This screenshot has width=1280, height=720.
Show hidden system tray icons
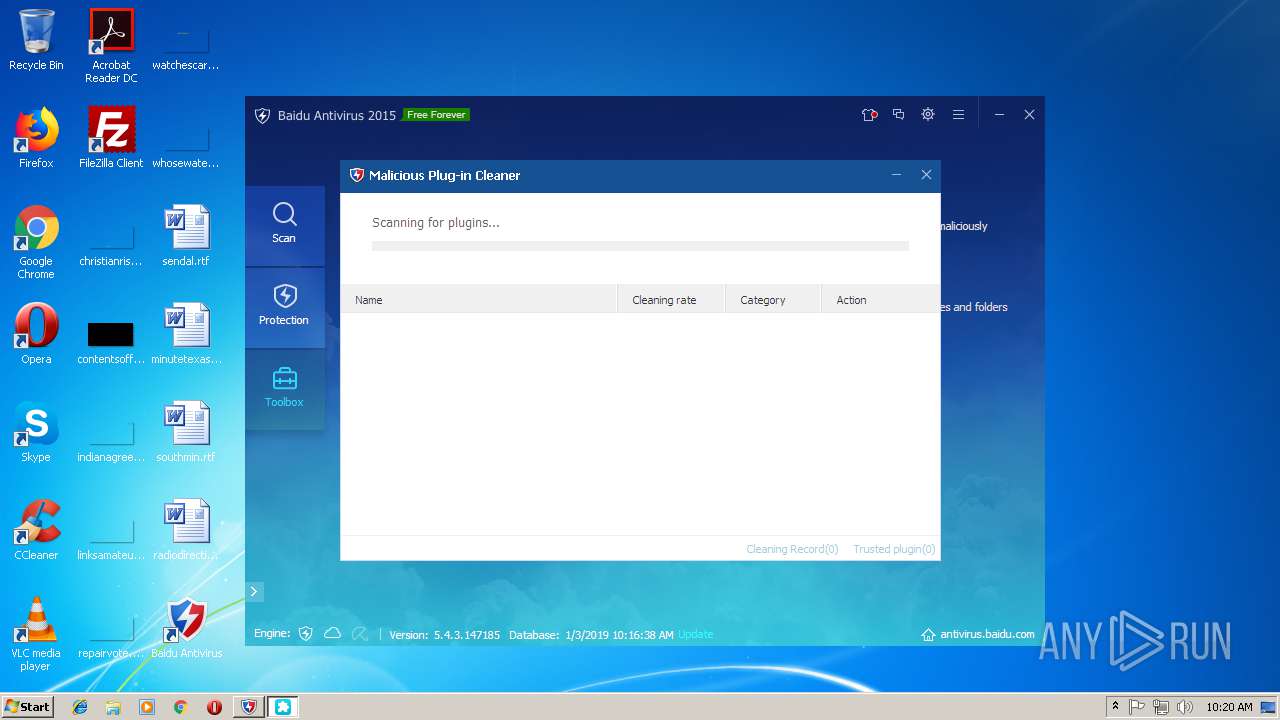tap(1115, 707)
